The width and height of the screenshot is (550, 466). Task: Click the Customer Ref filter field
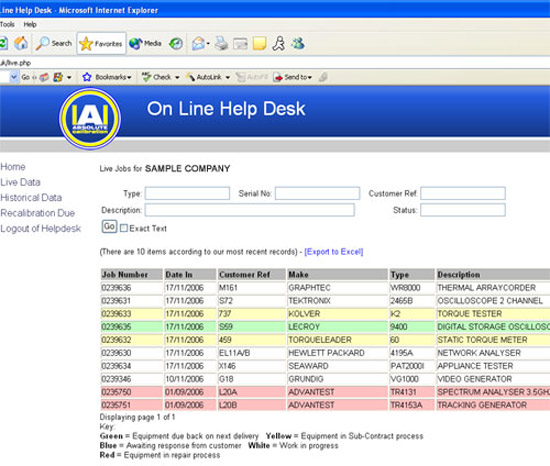point(463,194)
